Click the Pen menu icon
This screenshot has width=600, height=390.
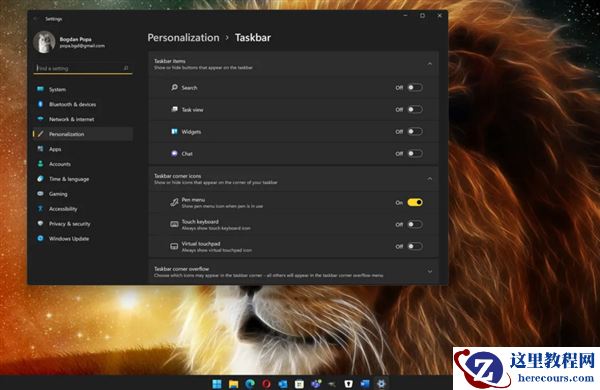pyautogui.click(x=174, y=202)
